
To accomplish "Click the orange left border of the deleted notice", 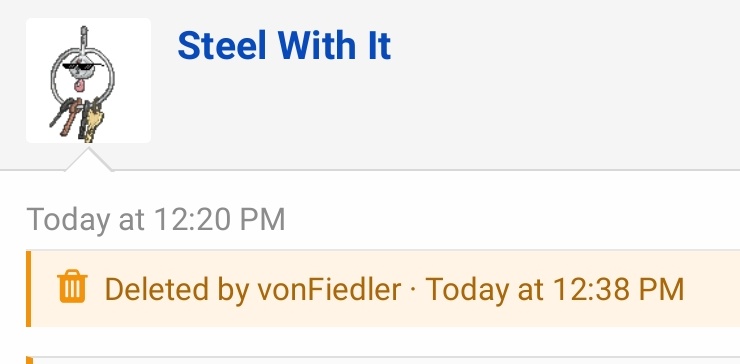I will [28, 288].
